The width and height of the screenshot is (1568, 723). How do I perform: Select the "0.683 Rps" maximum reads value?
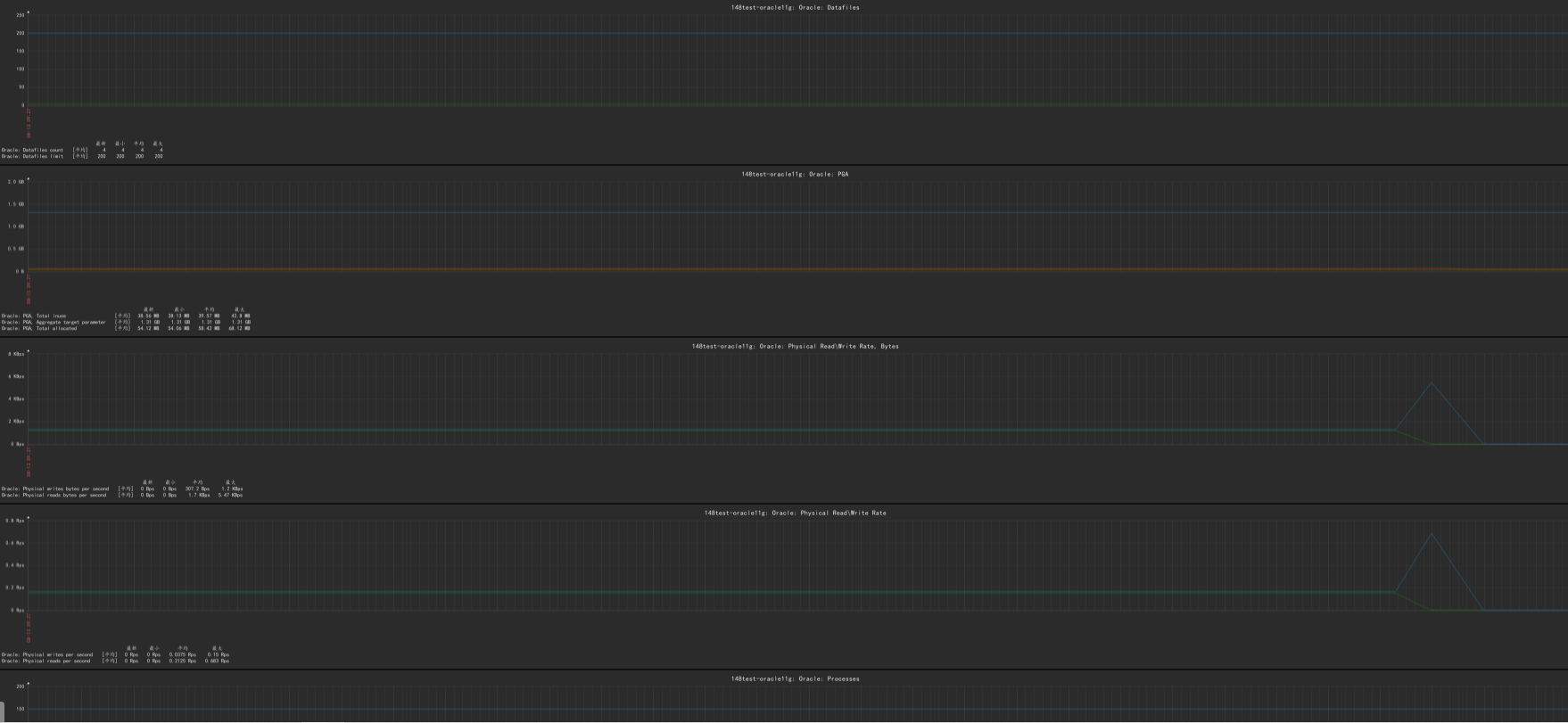[217, 661]
